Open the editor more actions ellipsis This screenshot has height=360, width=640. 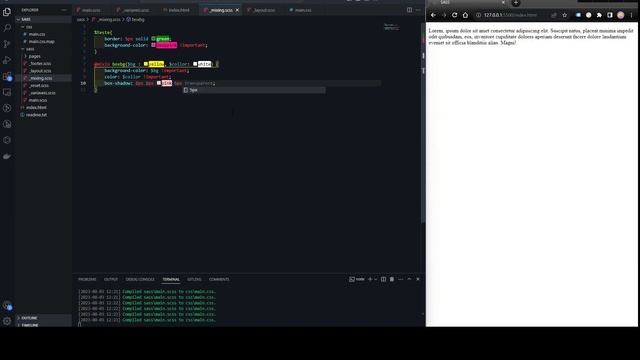(x=418, y=10)
